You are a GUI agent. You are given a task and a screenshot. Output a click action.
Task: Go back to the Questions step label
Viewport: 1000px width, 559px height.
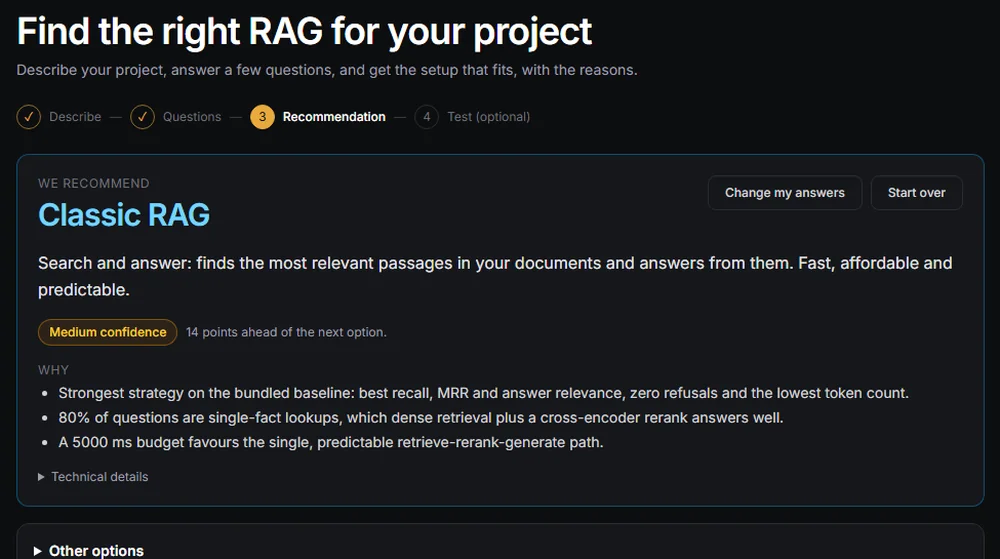[192, 117]
